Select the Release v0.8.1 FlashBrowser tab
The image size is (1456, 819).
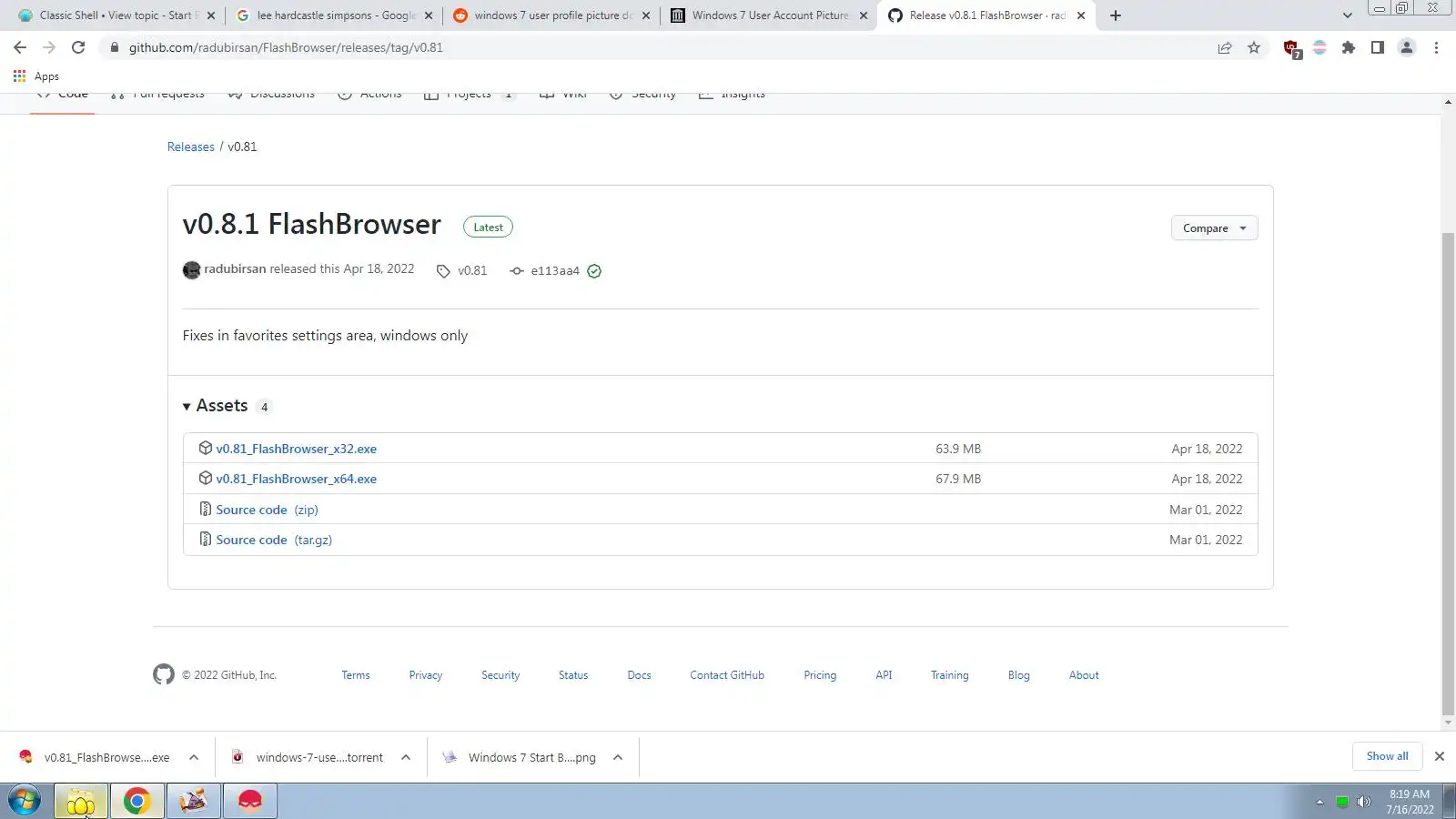[985, 15]
